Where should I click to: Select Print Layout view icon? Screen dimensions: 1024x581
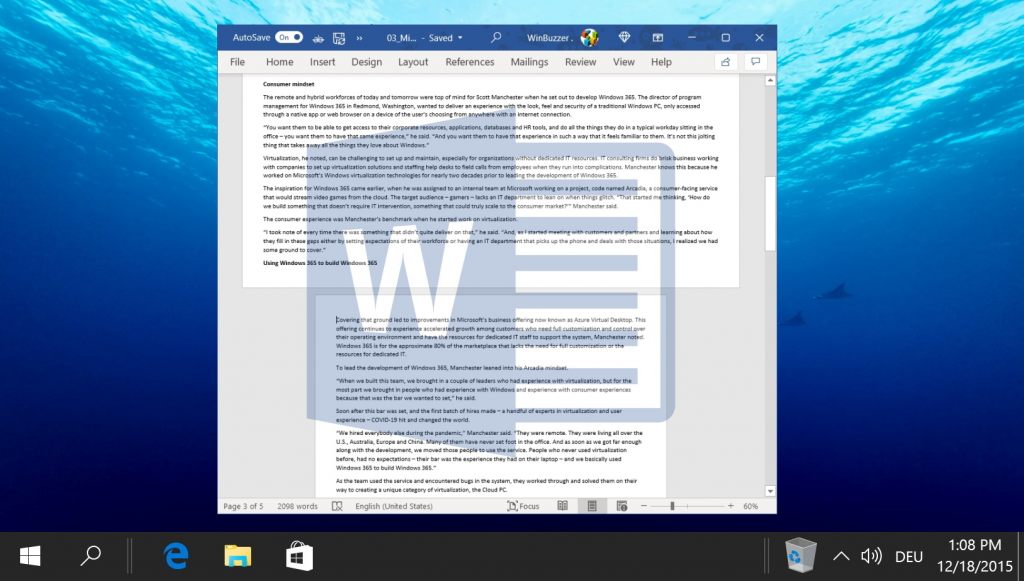(x=592, y=506)
